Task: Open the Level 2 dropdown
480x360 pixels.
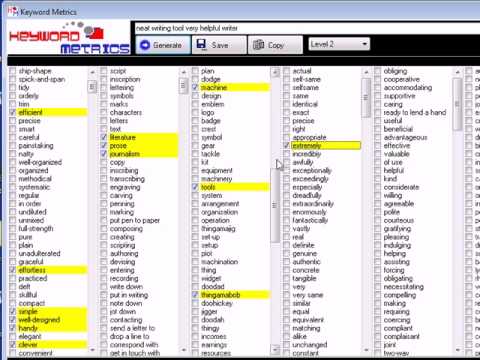Action: [339, 44]
